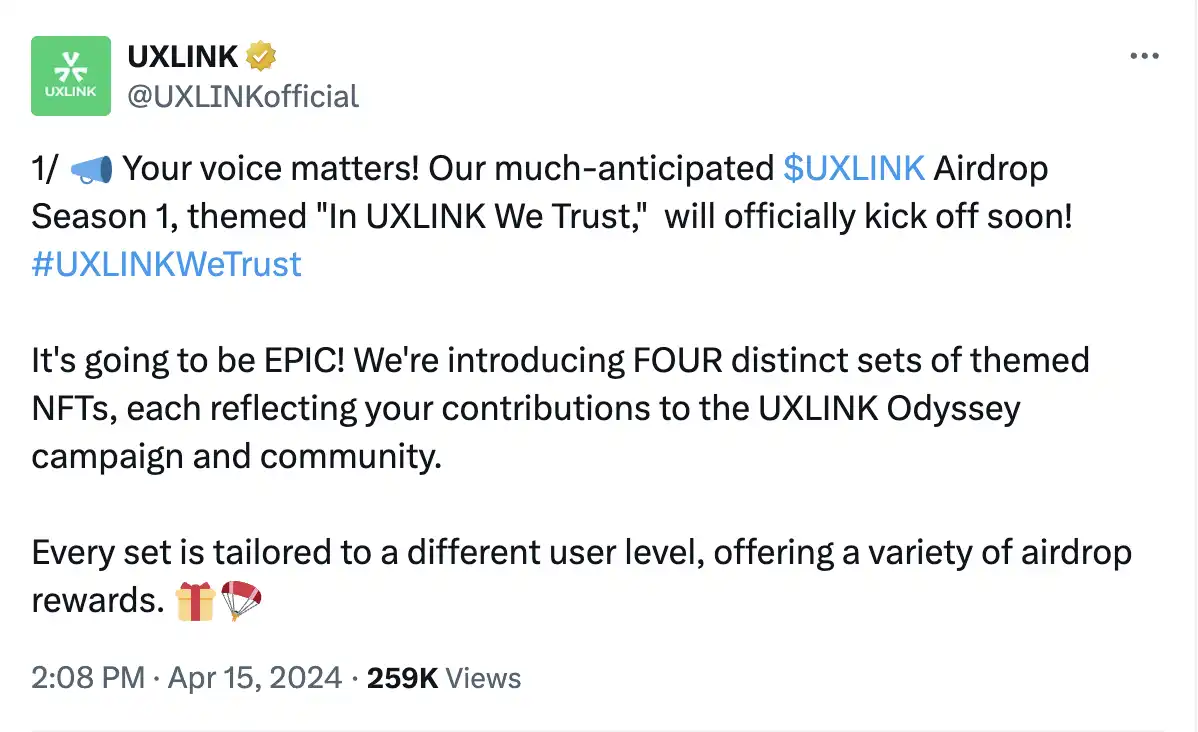Click the parachute emoji after rewards
Image resolution: width=1198 pixels, height=732 pixels.
[241, 601]
